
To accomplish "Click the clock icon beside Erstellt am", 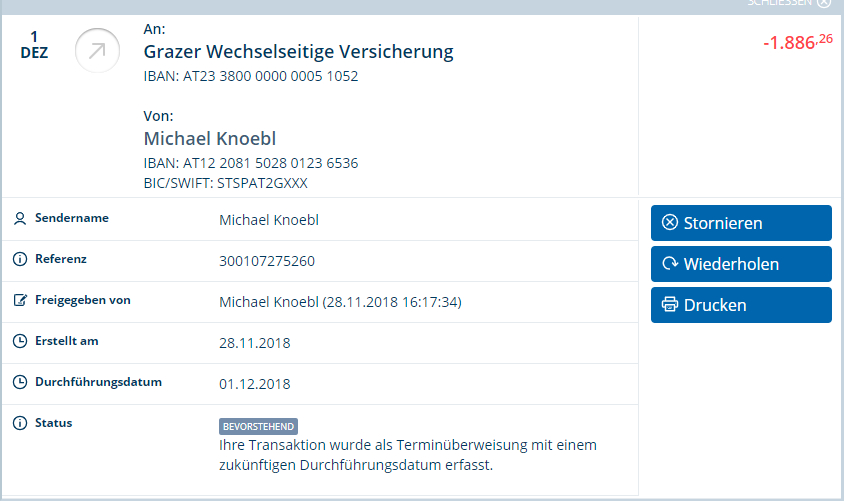I will click(20, 341).
